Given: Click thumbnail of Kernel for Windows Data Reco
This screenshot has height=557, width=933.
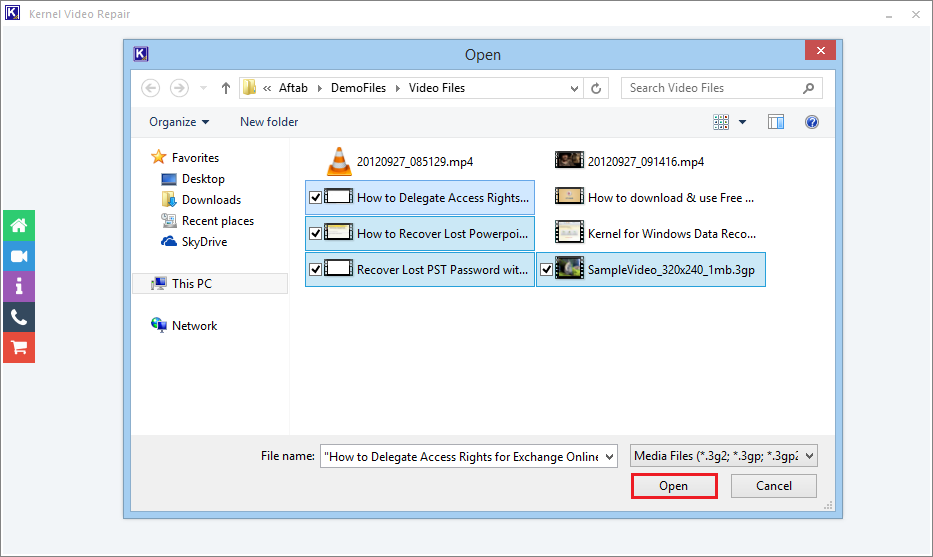Looking at the screenshot, I should click(x=569, y=232).
